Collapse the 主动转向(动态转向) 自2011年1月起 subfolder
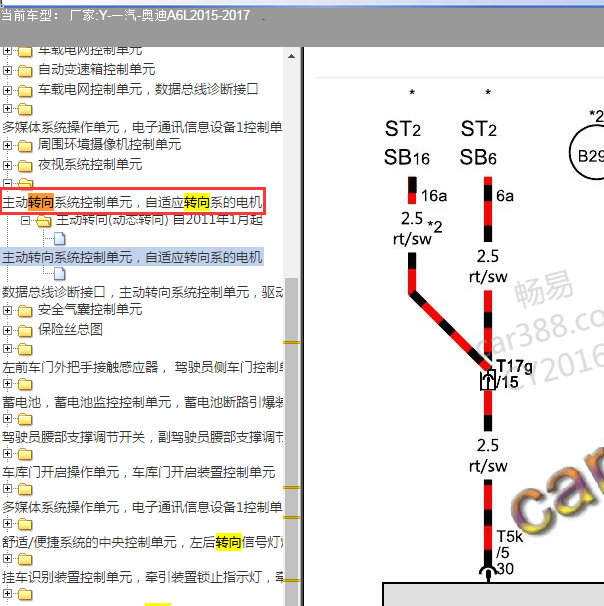The image size is (604, 606). (26, 221)
